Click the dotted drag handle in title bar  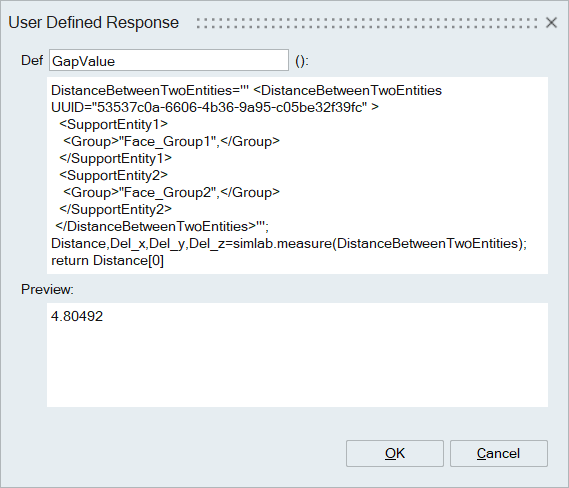point(367,23)
